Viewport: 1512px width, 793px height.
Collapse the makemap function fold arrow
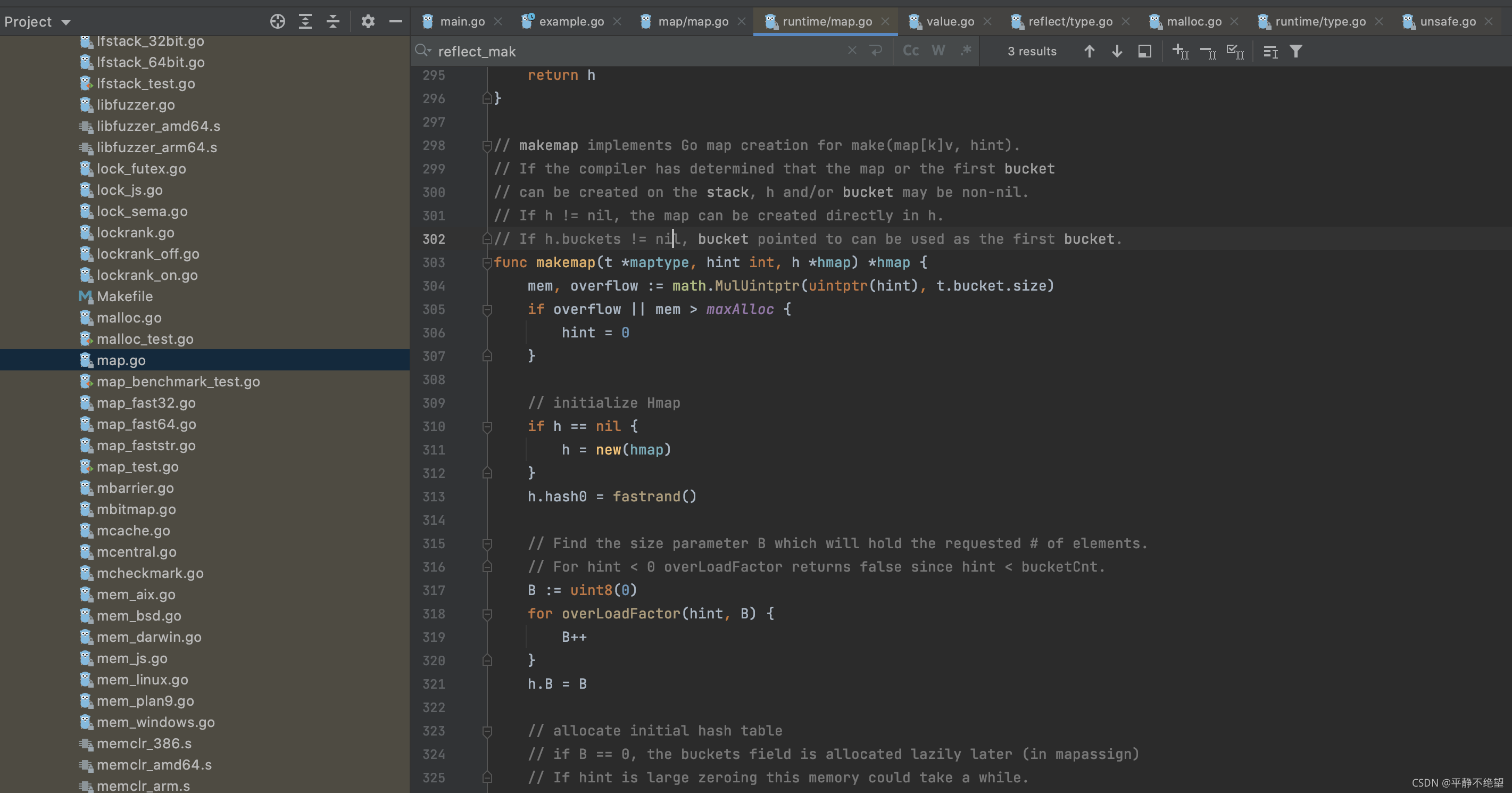pyautogui.click(x=487, y=263)
